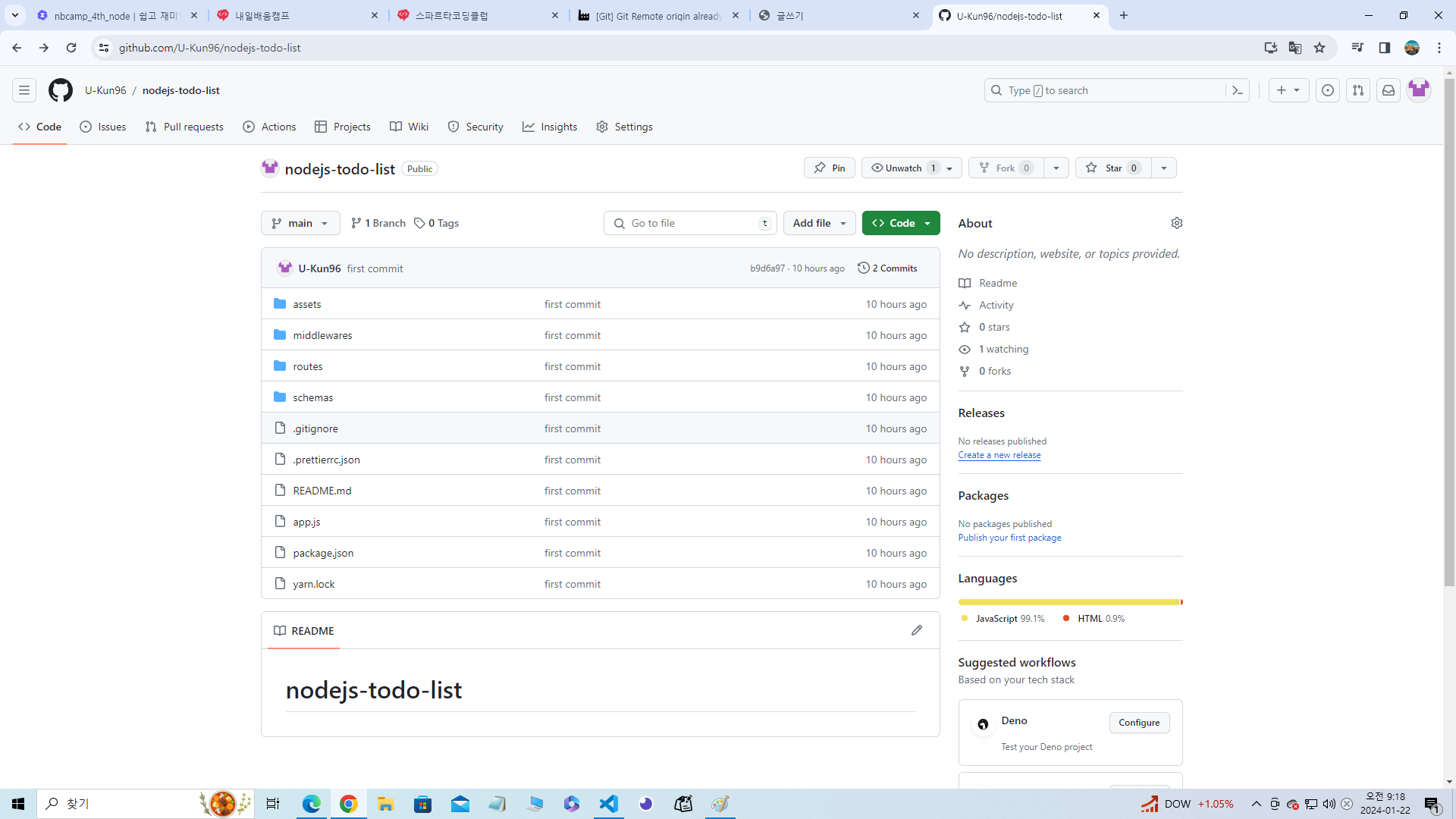The image size is (1456, 819).
Task: Open repository Settings tab
Action: 624,127
